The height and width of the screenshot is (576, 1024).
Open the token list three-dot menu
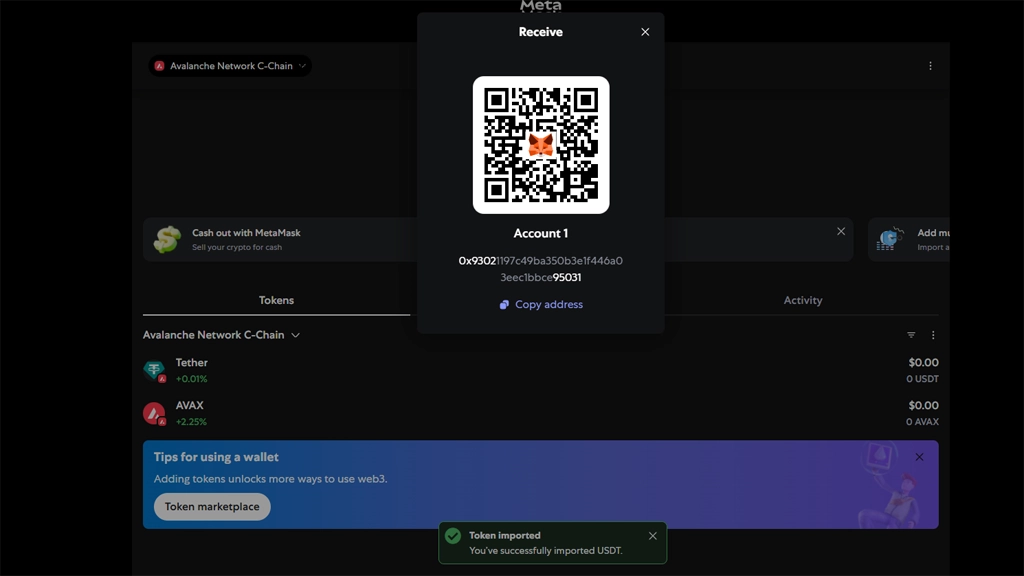click(x=933, y=335)
